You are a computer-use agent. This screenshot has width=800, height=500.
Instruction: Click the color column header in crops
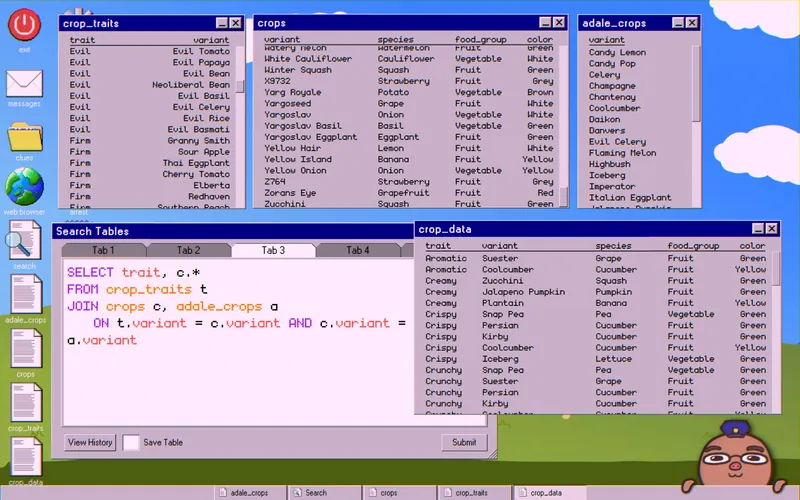(x=540, y=39)
